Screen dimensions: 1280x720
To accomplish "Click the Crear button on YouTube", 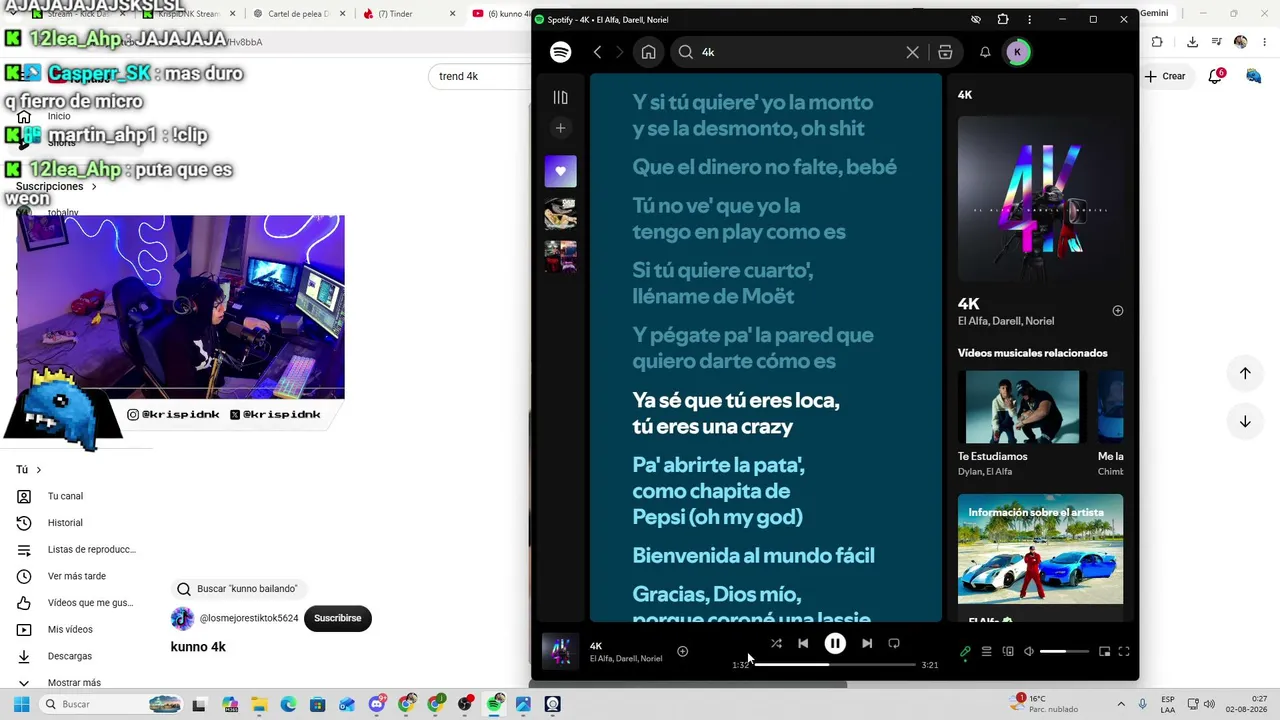I will (1165, 76).
